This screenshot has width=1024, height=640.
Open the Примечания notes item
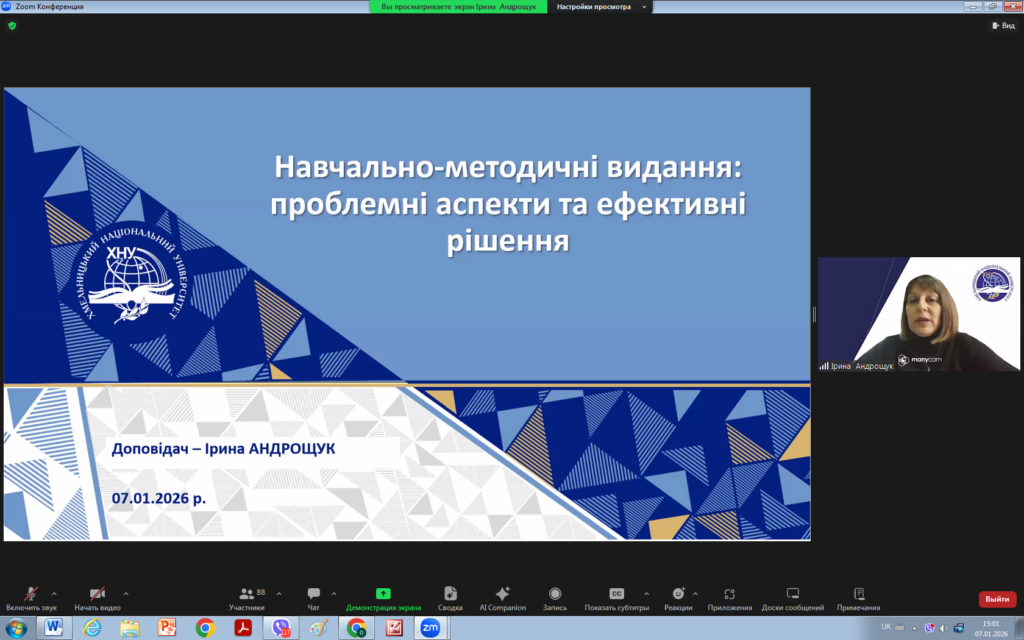[x=859, y=597]
